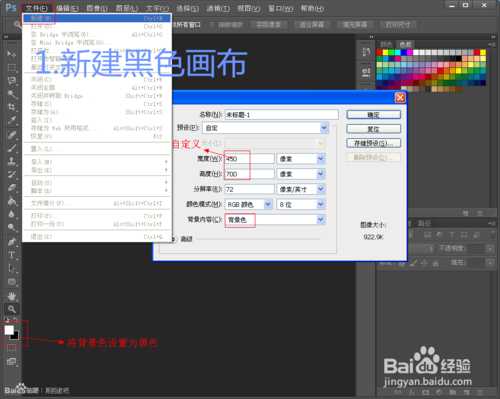
Task: Pick the first red swatch in 色板
Action: point(379,52)
